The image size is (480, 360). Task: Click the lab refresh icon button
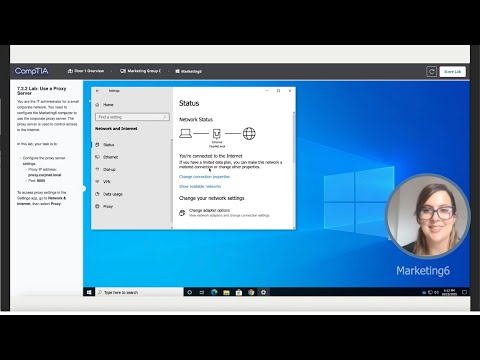[x=432, y=72]
